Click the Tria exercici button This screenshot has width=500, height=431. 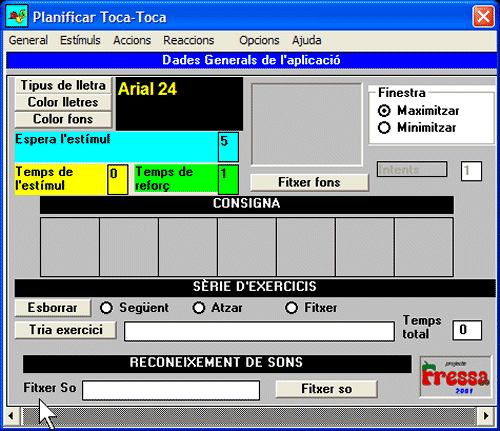[66, 330]
